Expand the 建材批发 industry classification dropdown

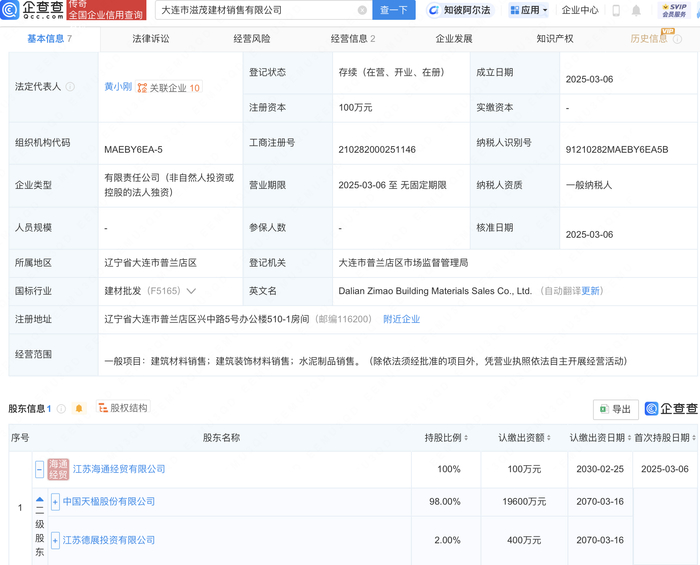(191, 291)
